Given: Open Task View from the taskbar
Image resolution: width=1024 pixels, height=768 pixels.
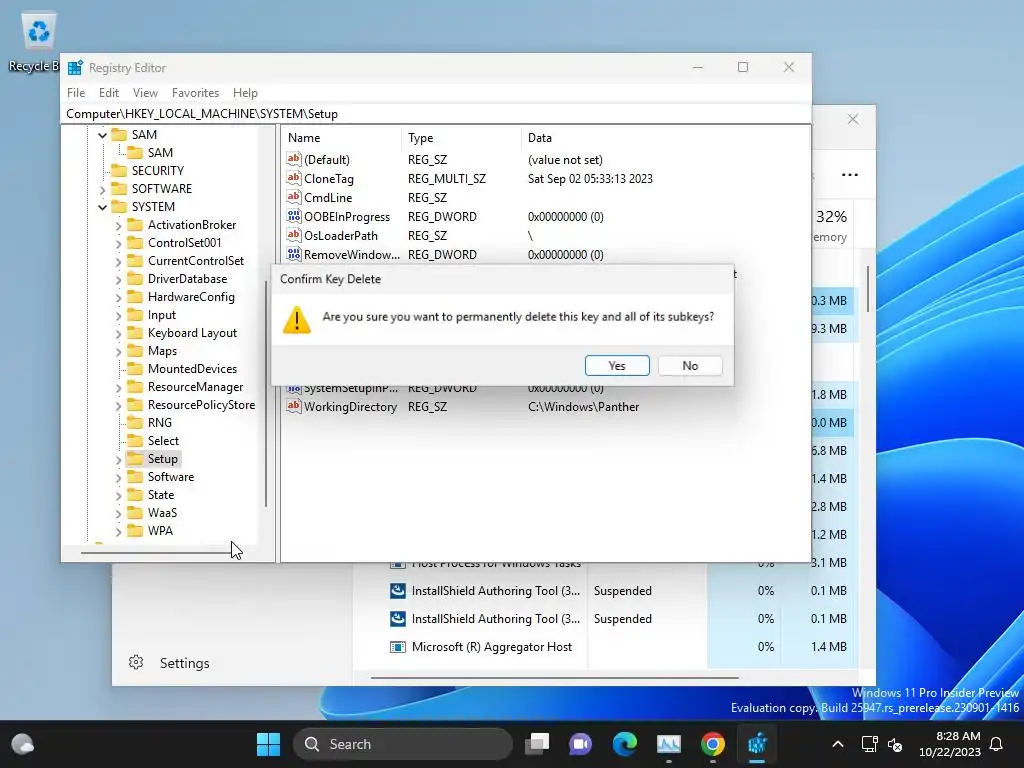Looking at the screenshot, I should point(537,744).
